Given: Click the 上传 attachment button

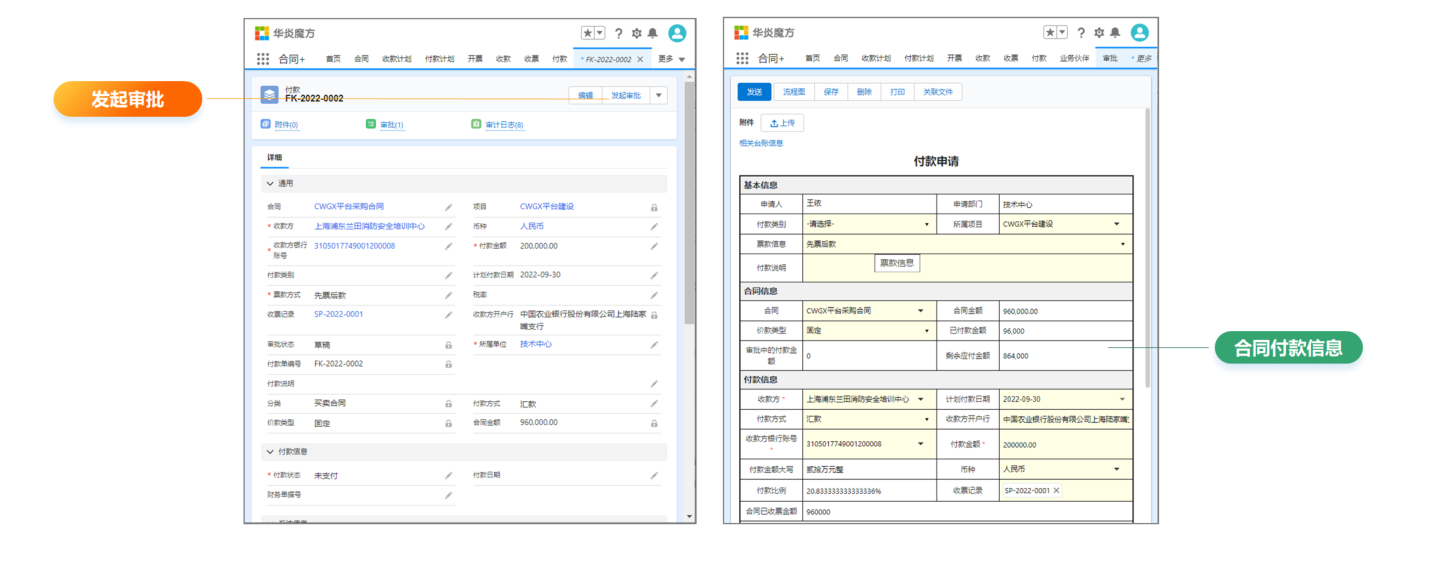Looking at the screenshot, I should (x=782, y=123).
